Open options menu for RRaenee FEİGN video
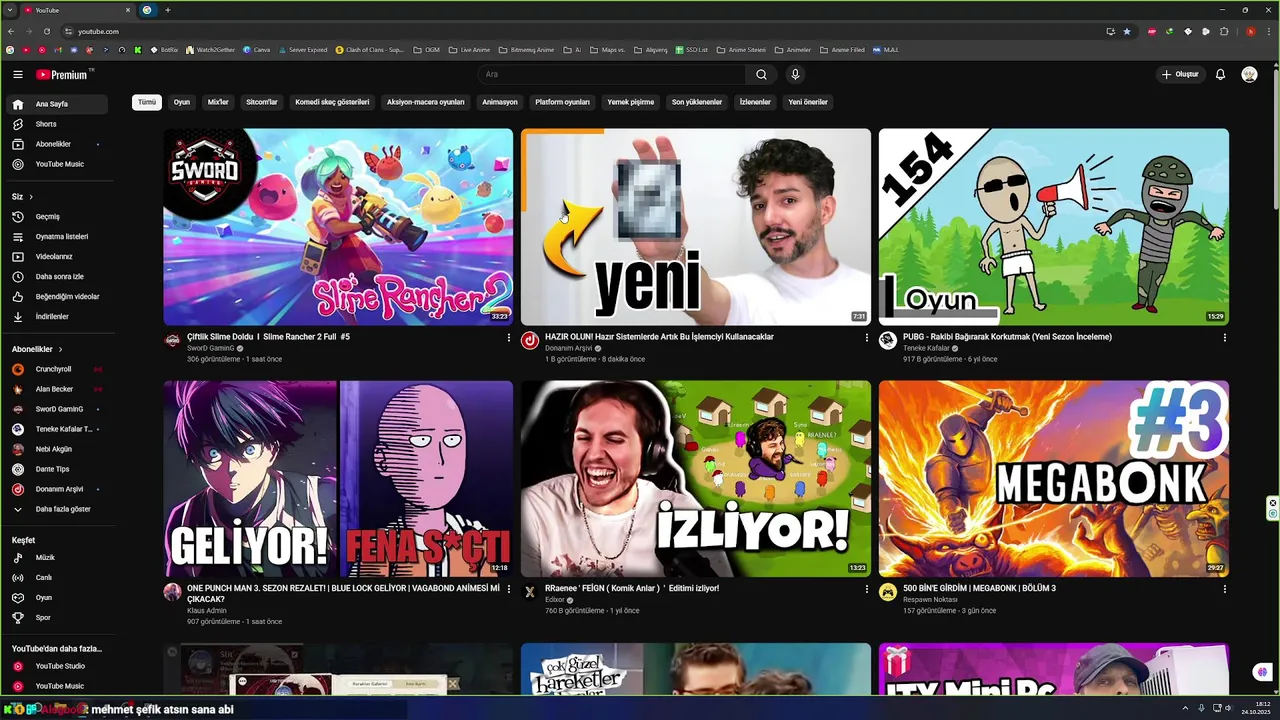The width and height of the screenshot is (1280, 720). click(x=867, y=589)
